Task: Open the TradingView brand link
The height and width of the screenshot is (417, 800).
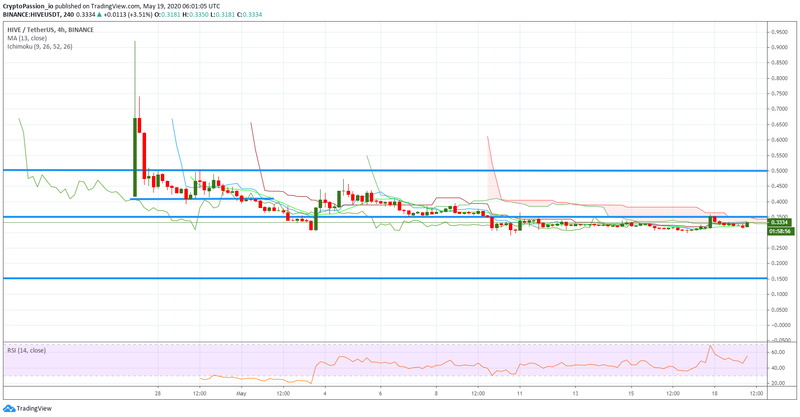Action: tap(28, 408)
